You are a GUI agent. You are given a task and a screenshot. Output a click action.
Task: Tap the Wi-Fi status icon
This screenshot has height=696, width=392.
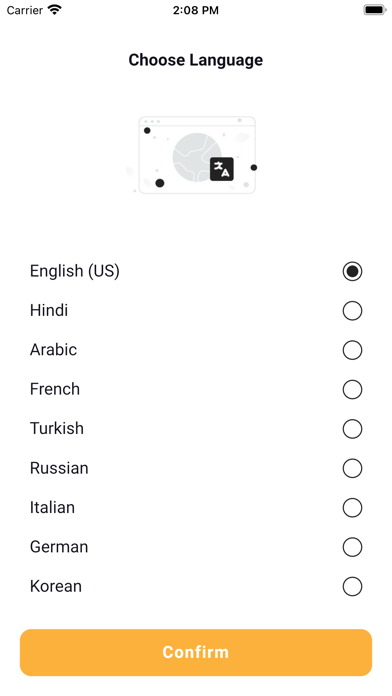coord(55,10)
